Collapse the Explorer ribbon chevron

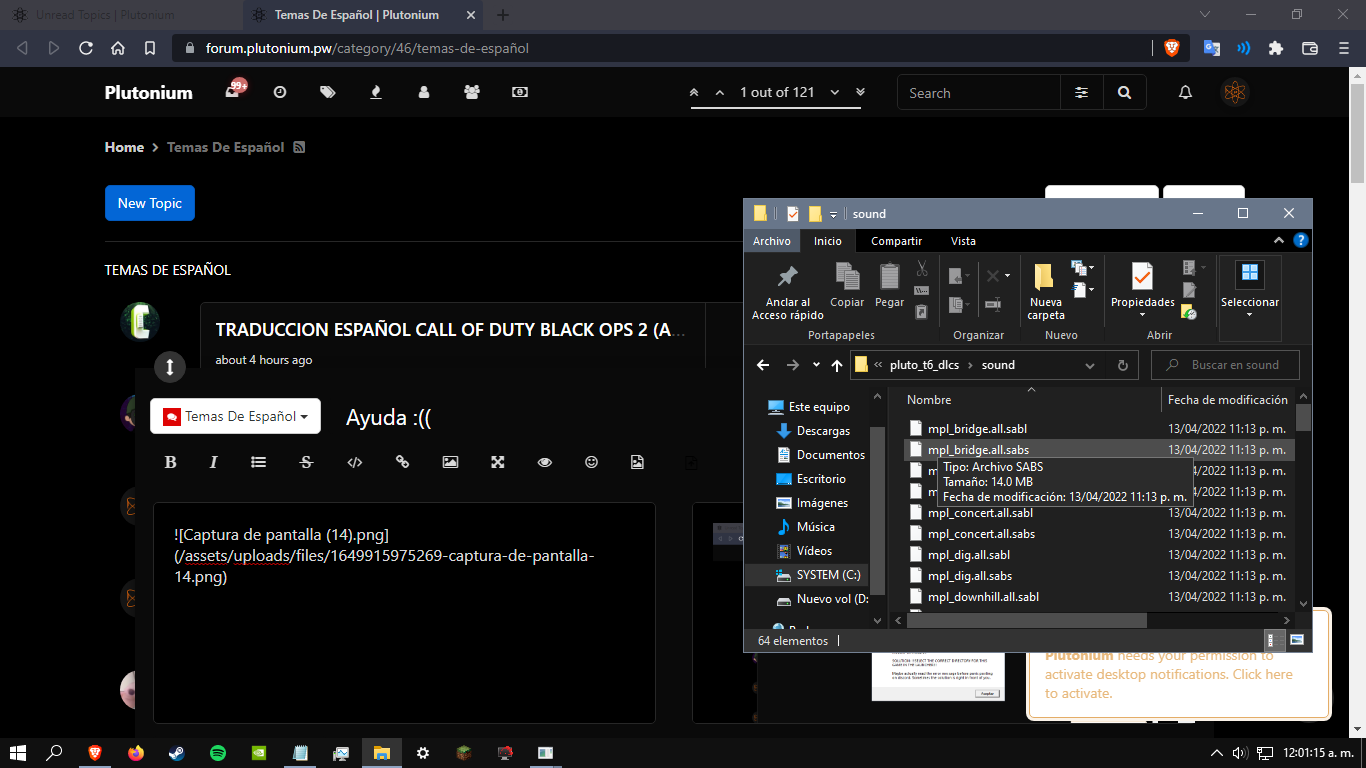[1279, 241]
